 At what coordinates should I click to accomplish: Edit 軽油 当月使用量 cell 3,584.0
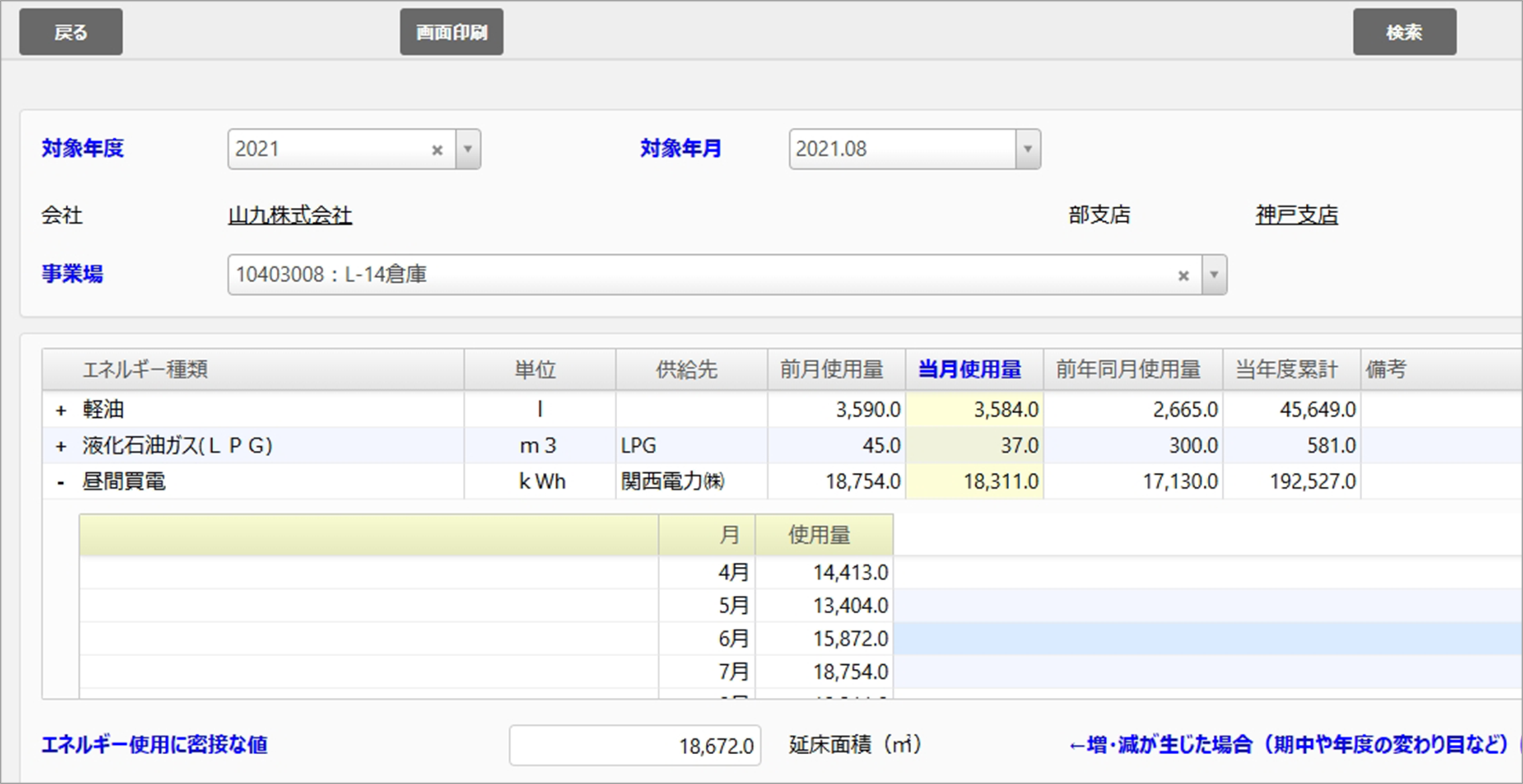(x=975, y=410)
